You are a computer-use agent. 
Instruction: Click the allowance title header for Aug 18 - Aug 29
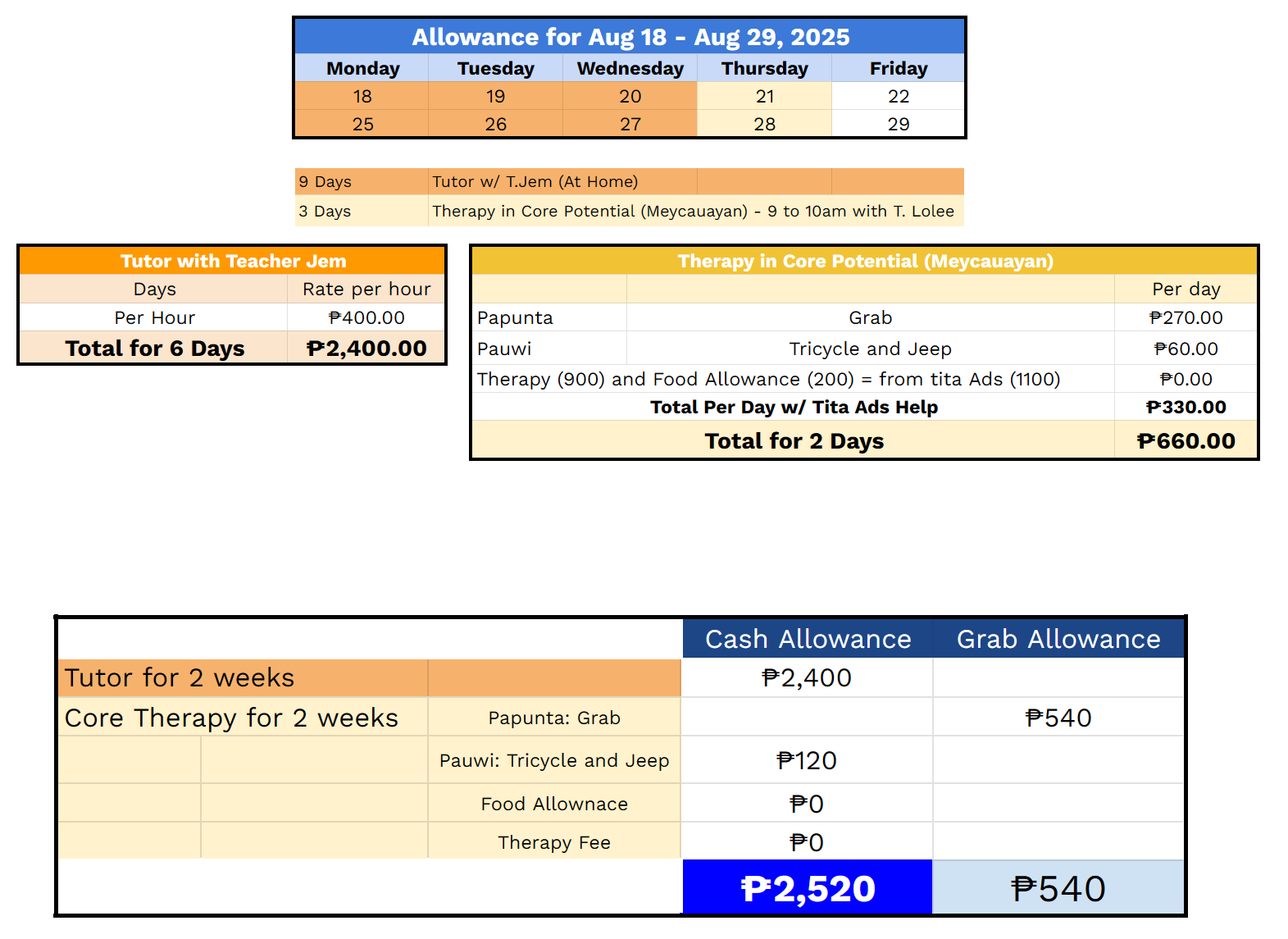pyautogui.click(x=630, y=37)
